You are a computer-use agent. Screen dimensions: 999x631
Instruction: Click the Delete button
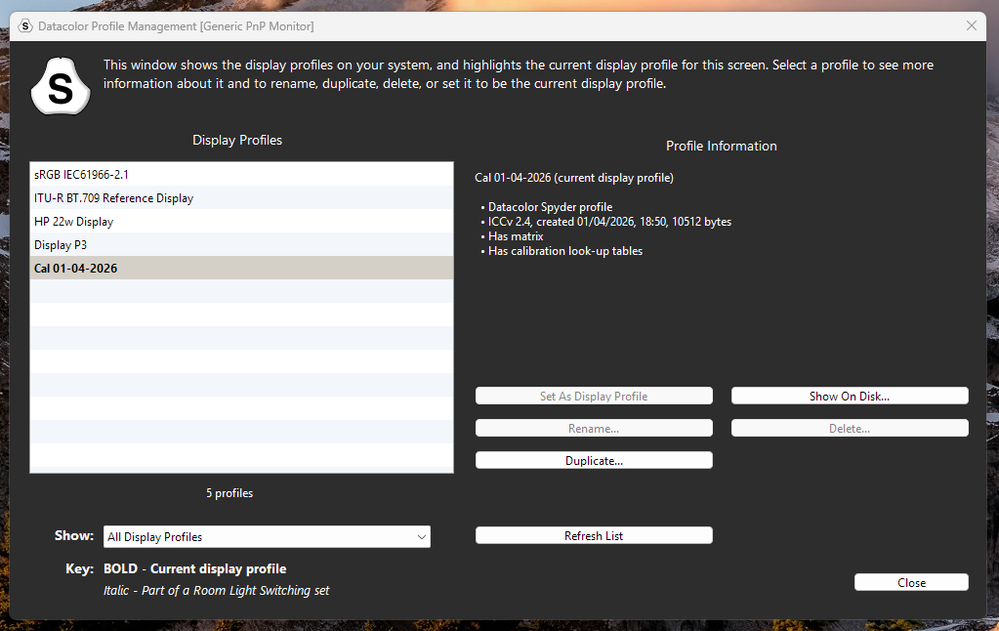coord(849,428)
